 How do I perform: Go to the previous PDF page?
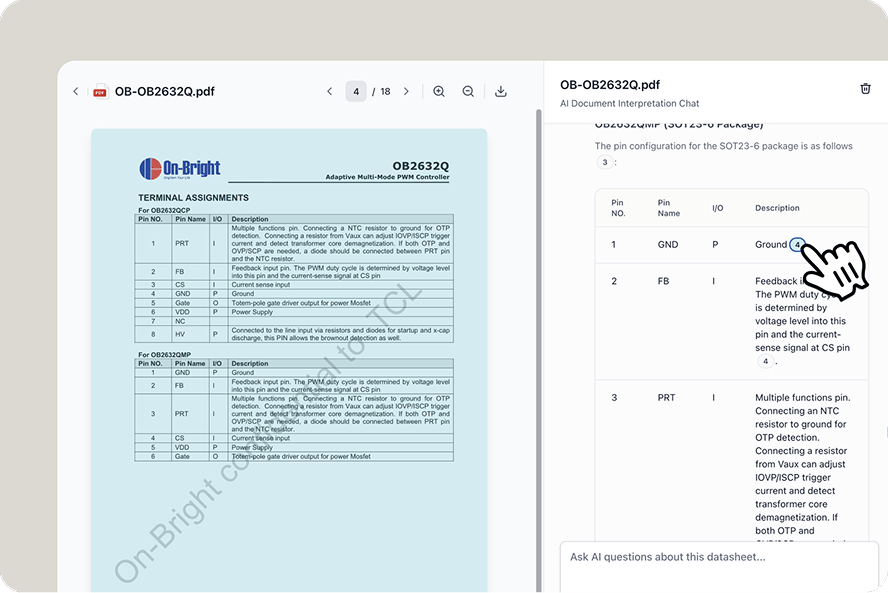[x=330, y=91]
